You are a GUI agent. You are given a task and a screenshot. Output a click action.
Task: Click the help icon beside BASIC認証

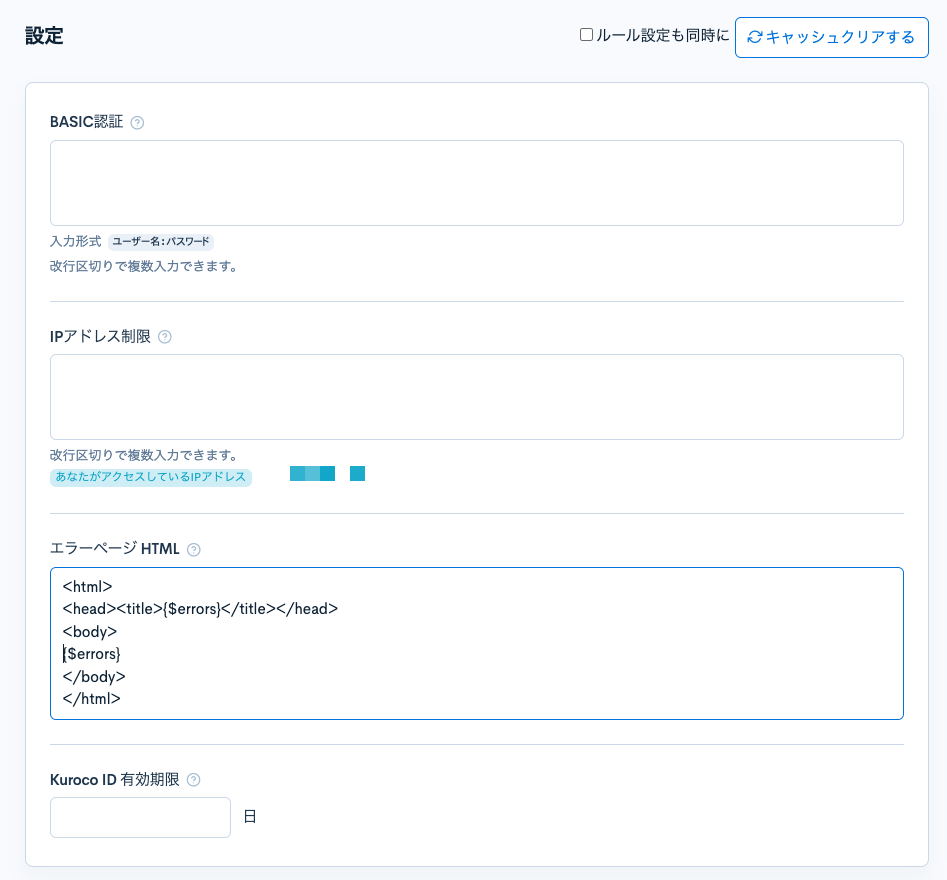[137, 123]
